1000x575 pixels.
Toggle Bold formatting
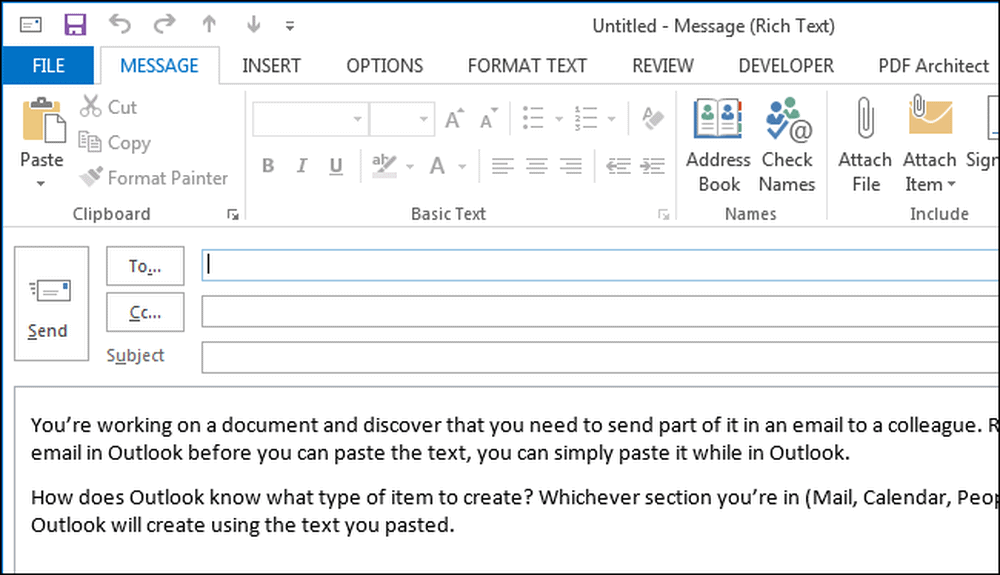[268, 166]
